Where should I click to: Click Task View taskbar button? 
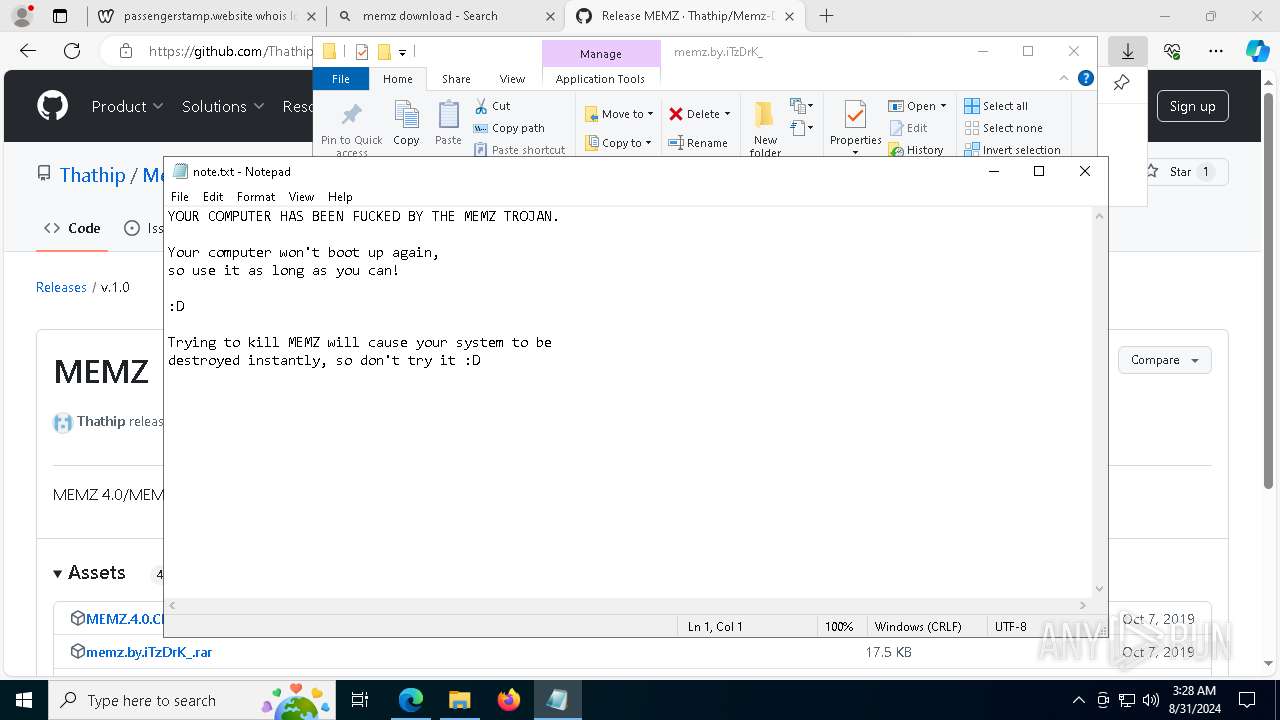(361, 700)
